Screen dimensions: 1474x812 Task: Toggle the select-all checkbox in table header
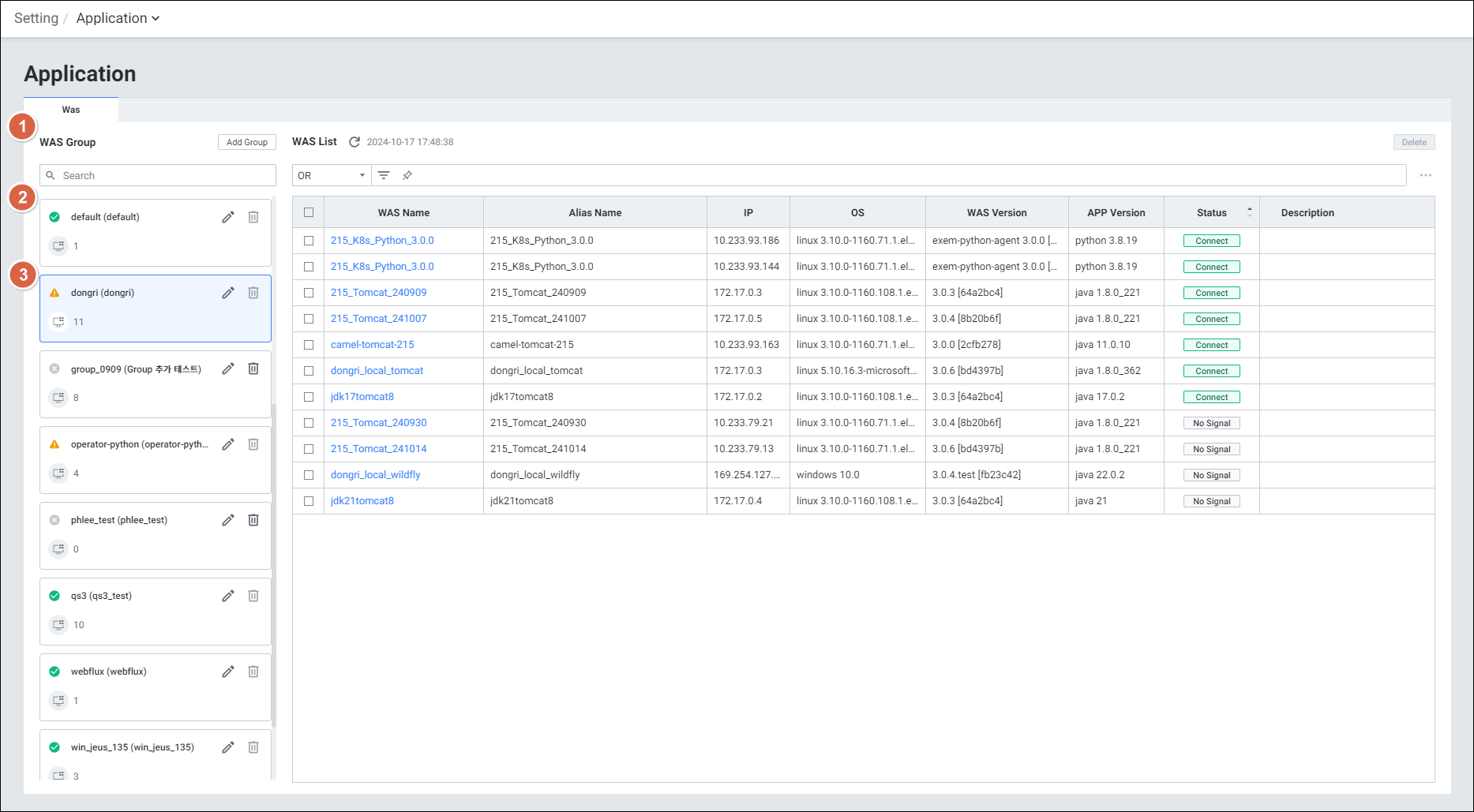[309, 212]
